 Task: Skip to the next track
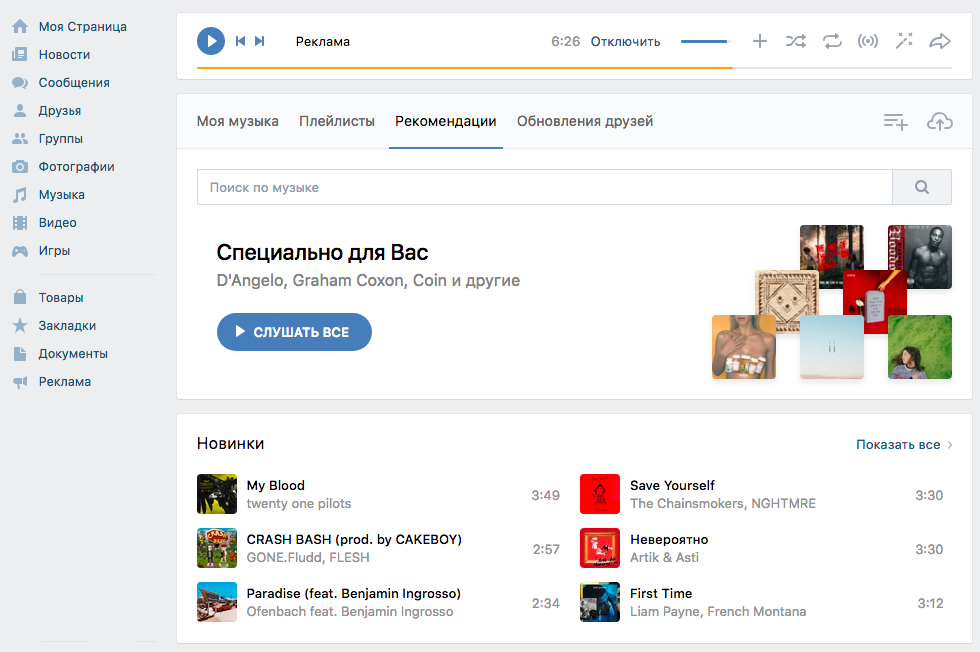[x=259, y=41]
